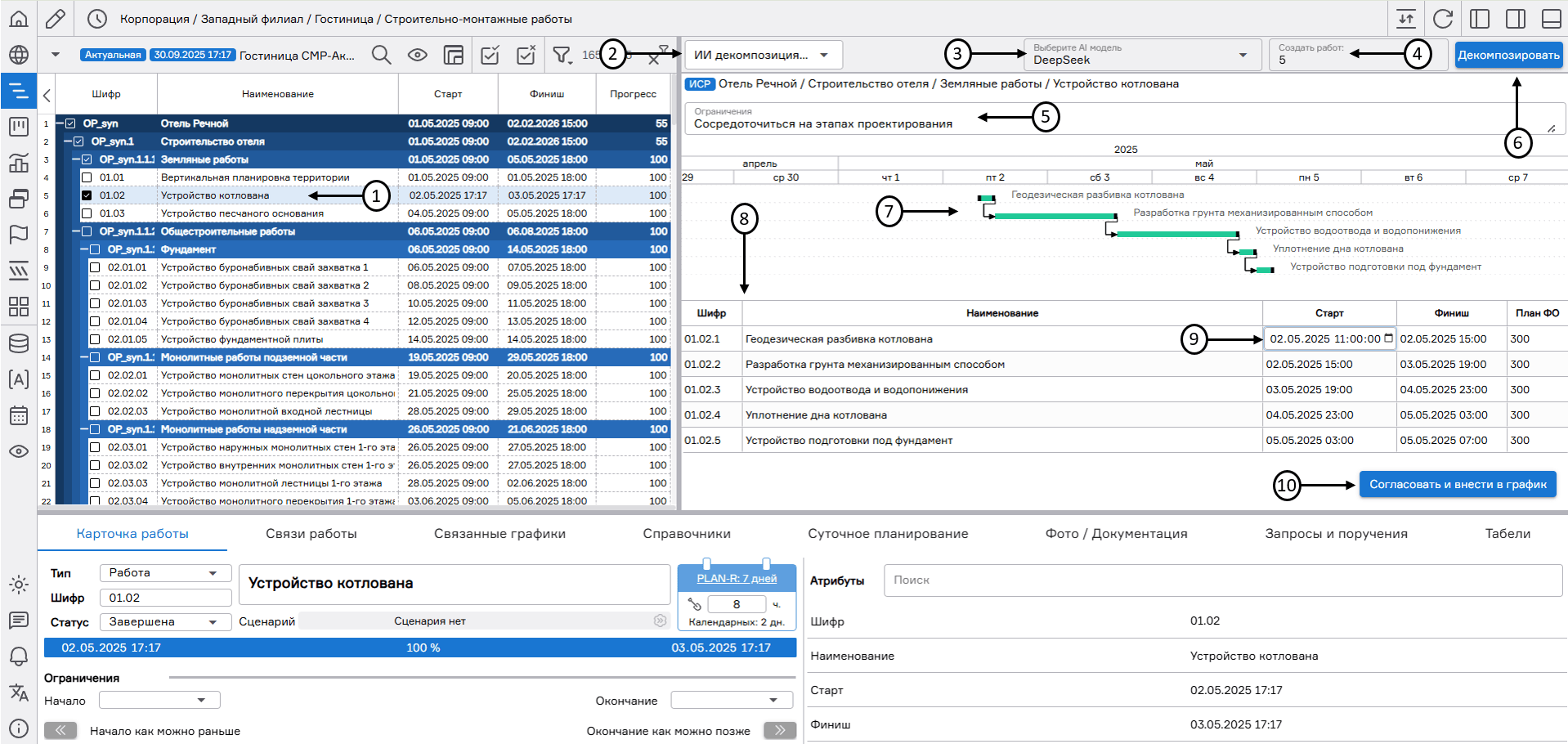Click the home icon in top-left corner
Viewport: 1568px width, 744px height.
pyautogui.click(x=18, y=18)
